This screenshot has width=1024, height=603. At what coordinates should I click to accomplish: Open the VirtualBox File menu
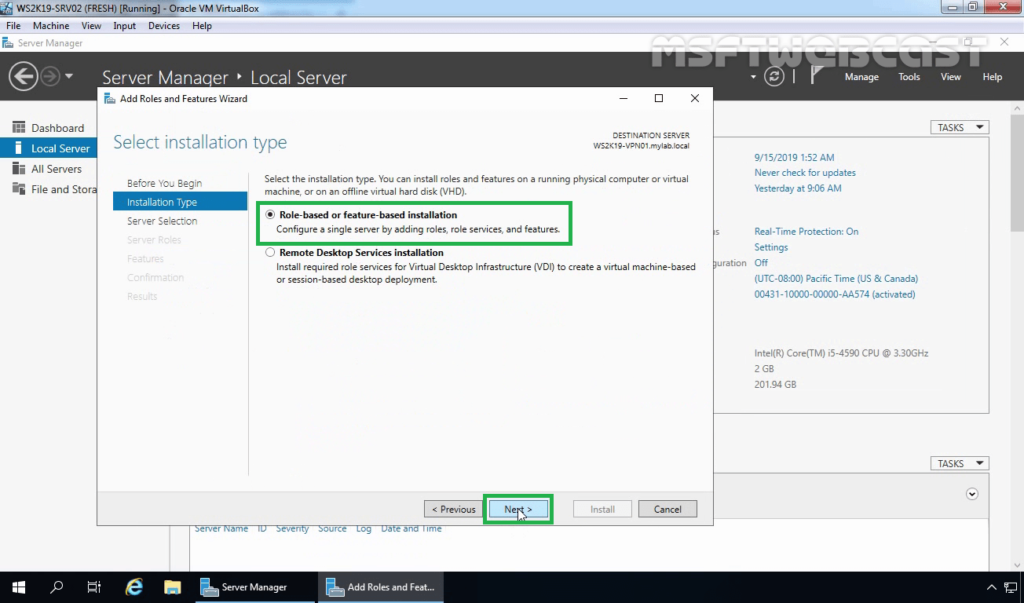pyautogui.click(x=13, y=25)
